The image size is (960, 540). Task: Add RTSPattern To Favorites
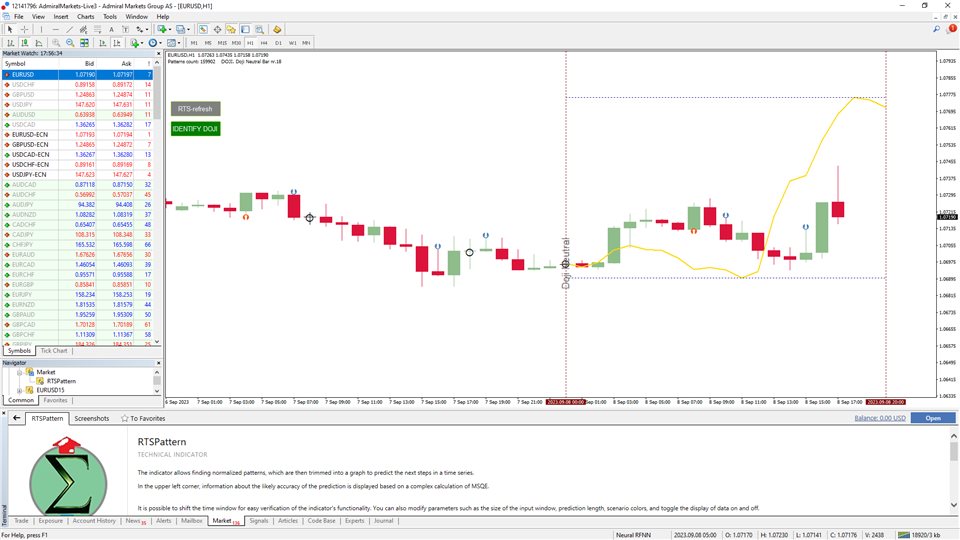click(143, 418)
